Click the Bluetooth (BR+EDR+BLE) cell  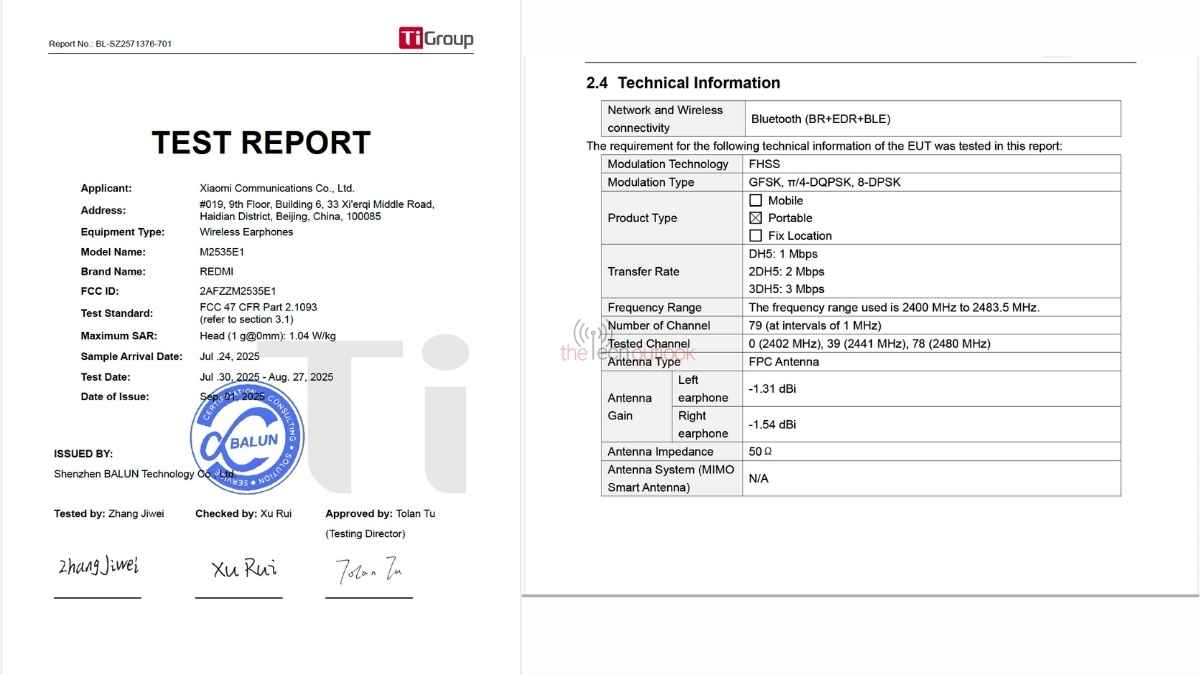click(x=820, y=119)
